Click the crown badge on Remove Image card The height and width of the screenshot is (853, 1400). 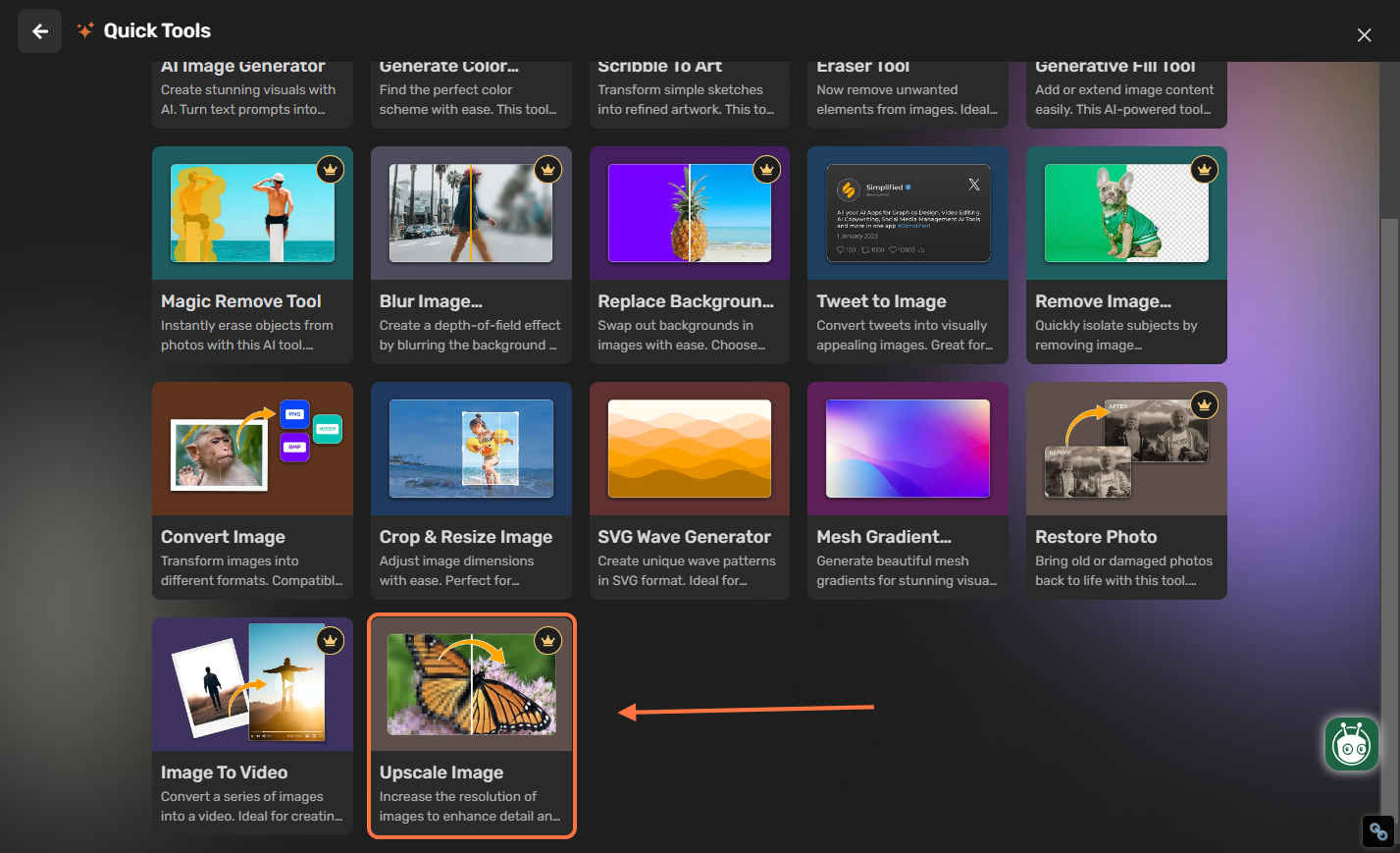coord(1204,170)
